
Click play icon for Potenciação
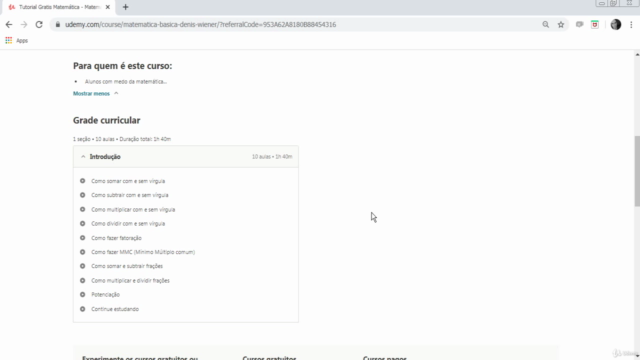[82, 295]
